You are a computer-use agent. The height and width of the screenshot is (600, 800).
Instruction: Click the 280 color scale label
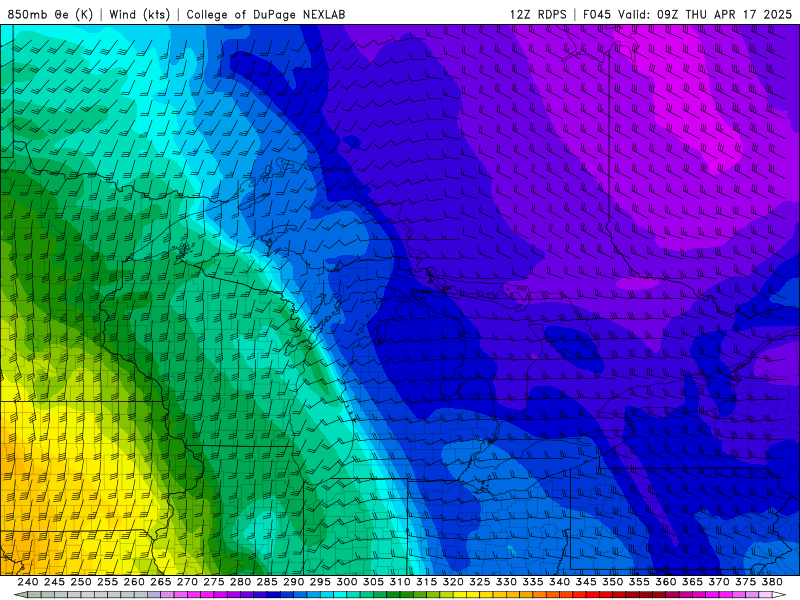pos(240,582)
